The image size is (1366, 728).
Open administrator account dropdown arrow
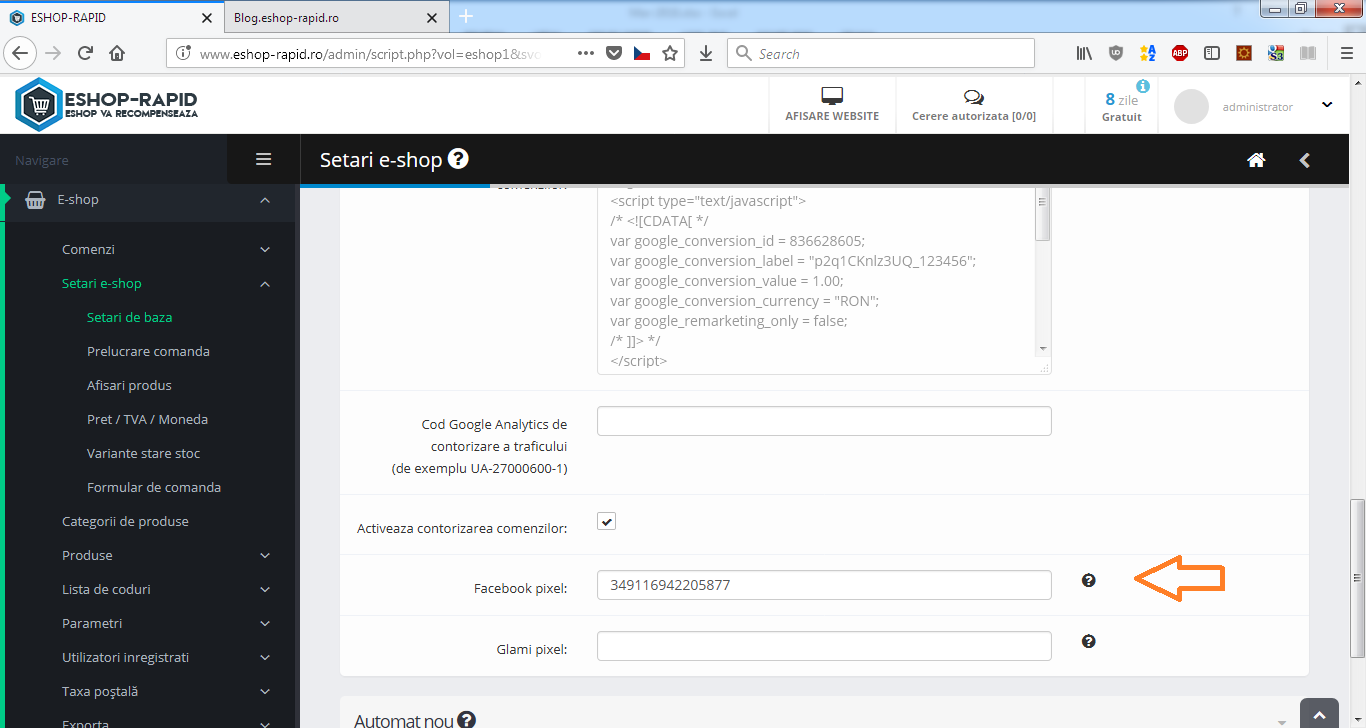tap(1327, 105)
